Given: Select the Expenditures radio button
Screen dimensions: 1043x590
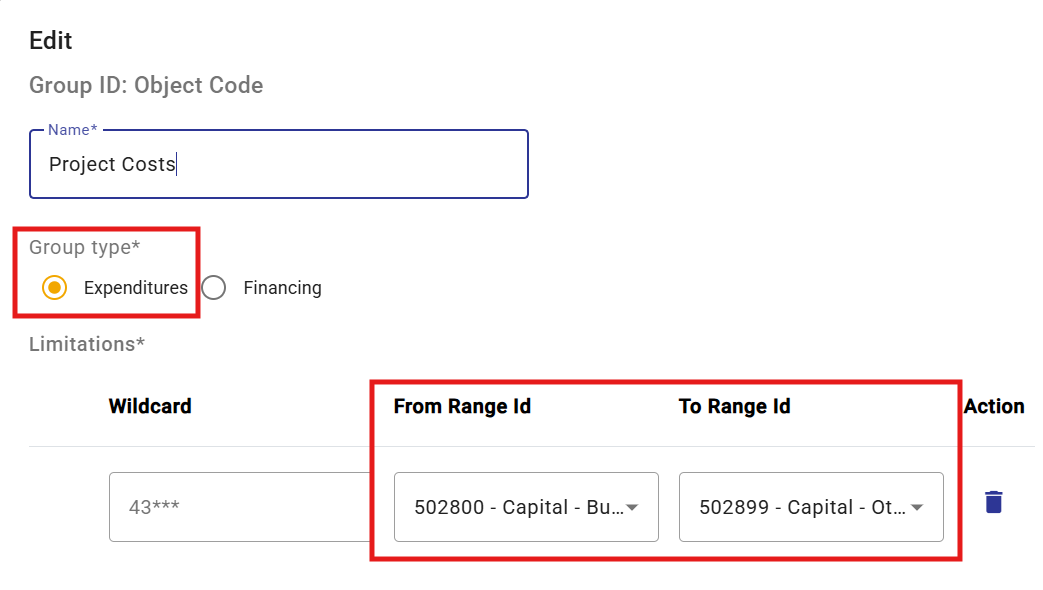Looking at the screenshot, I should (x=55, y=288).
